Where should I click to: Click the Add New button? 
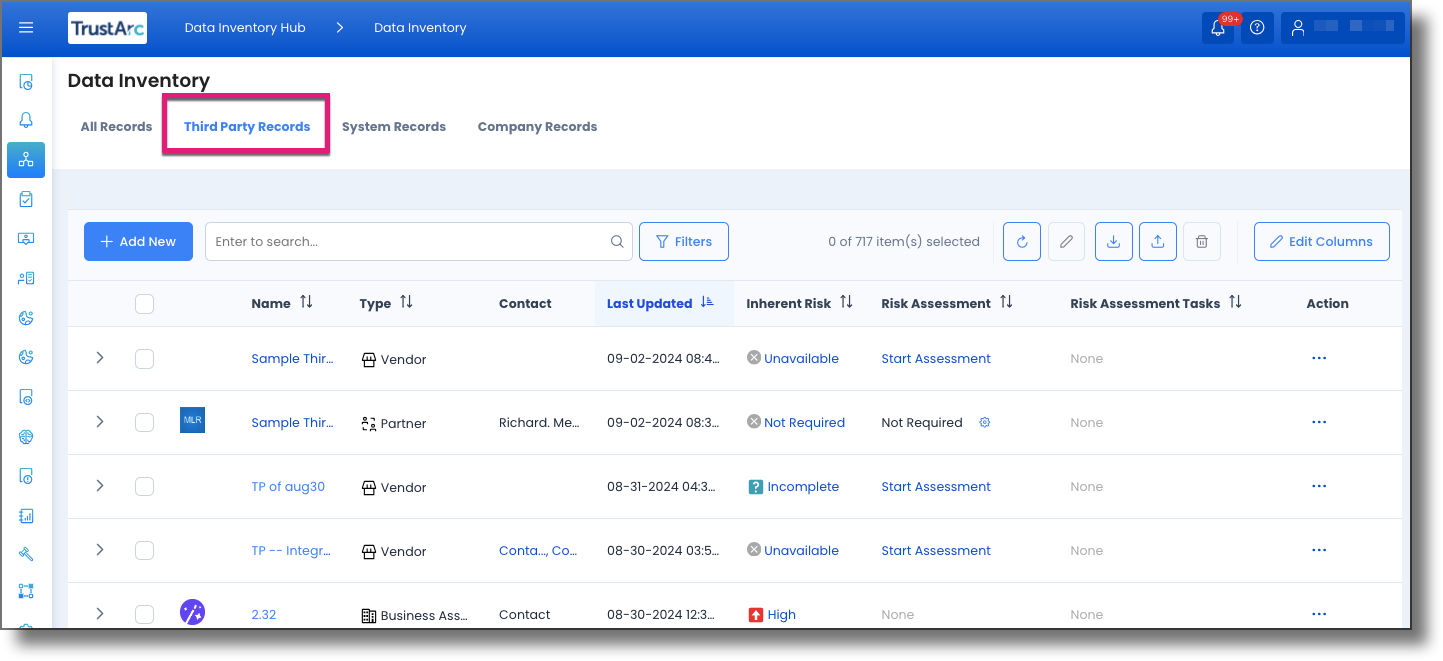click(138, 241)
